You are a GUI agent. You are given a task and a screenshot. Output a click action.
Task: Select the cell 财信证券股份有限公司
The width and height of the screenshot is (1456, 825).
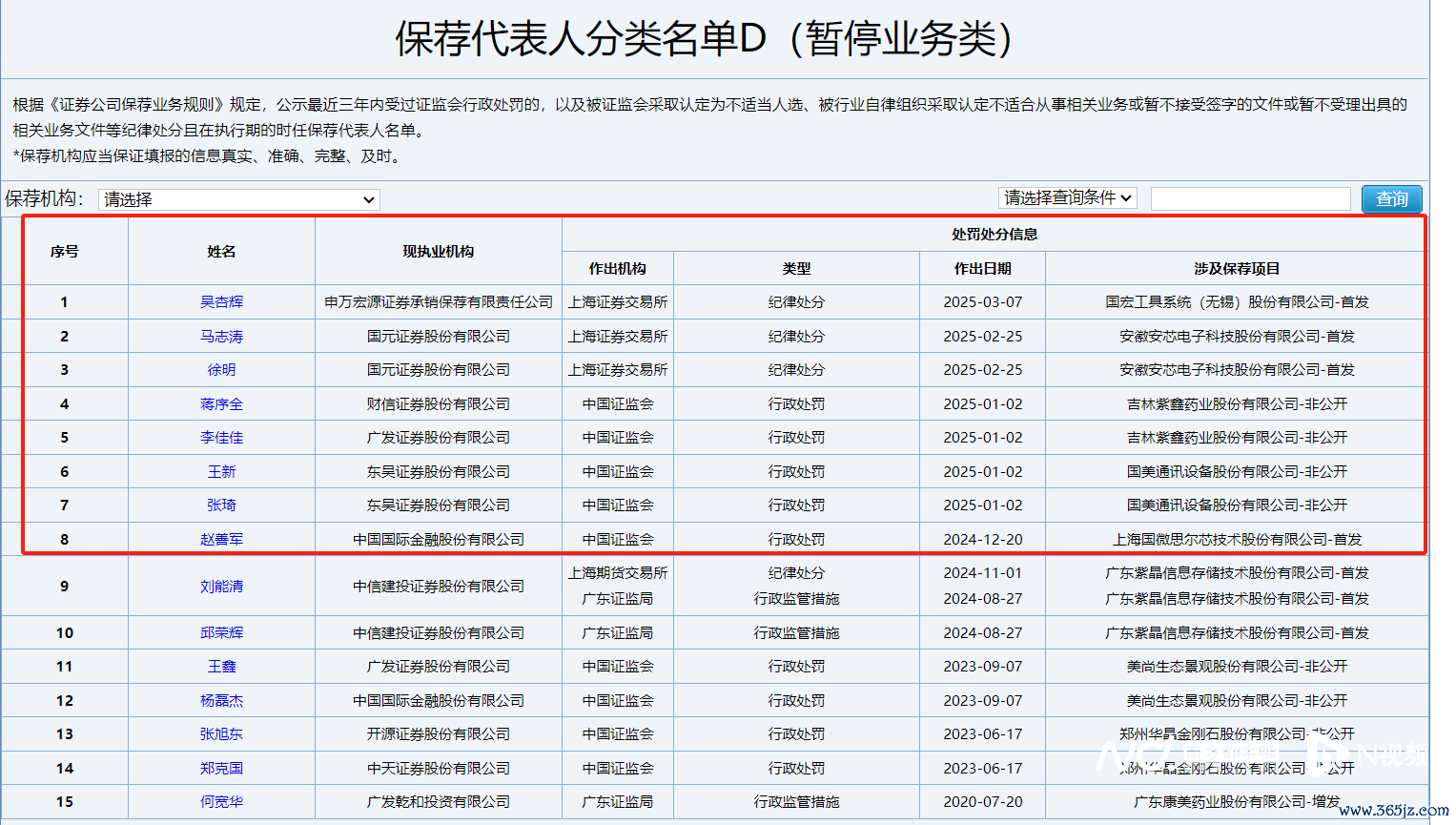[x=439, y=403]
